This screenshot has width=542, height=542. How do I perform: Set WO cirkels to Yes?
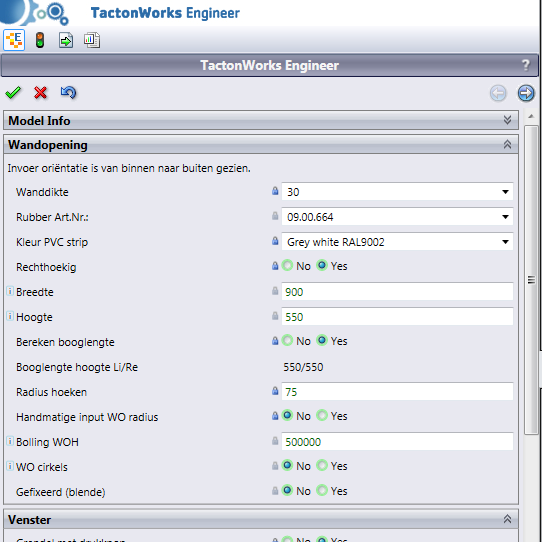(322, 465)
